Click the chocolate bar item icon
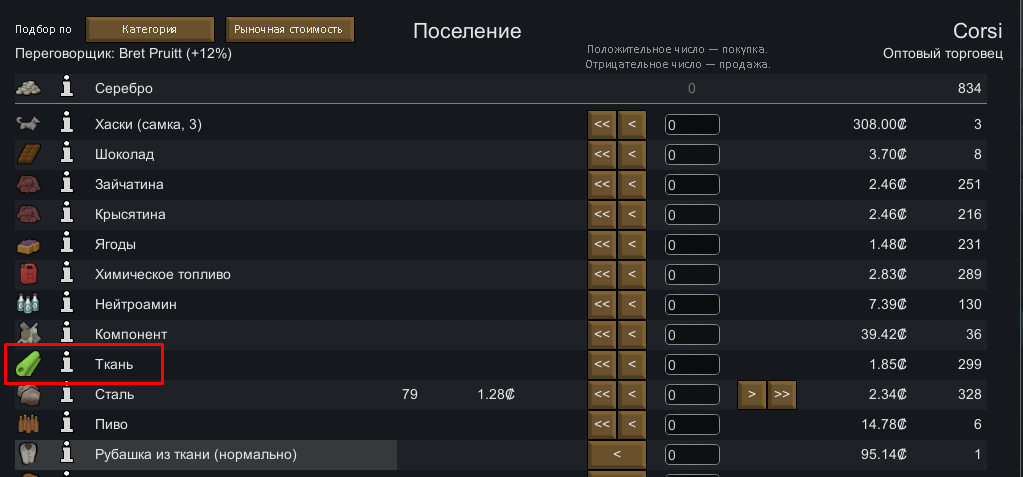Screen dimensions: 1023x477 click(x=28, y=155)
